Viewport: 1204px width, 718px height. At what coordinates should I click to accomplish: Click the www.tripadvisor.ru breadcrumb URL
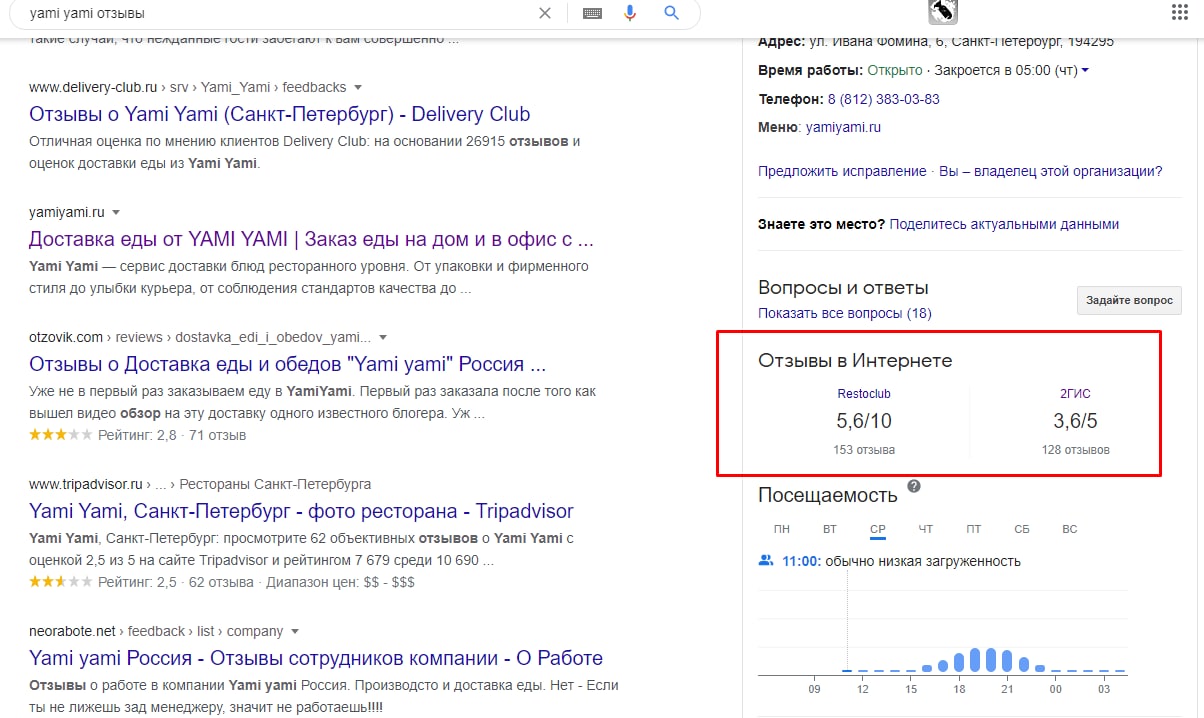click(x=200, y=484)
